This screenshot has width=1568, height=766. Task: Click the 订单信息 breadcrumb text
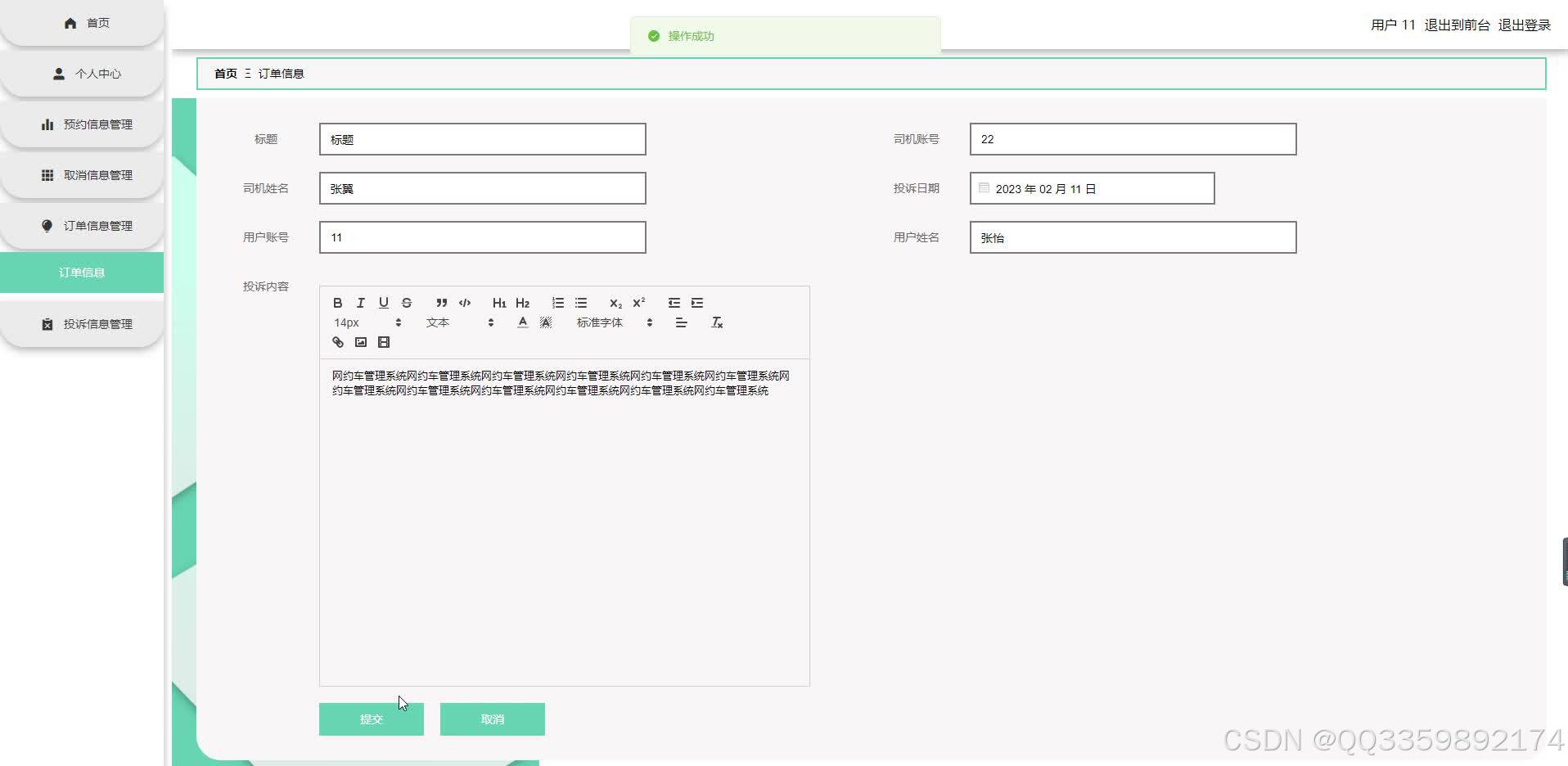pos(282,74)
